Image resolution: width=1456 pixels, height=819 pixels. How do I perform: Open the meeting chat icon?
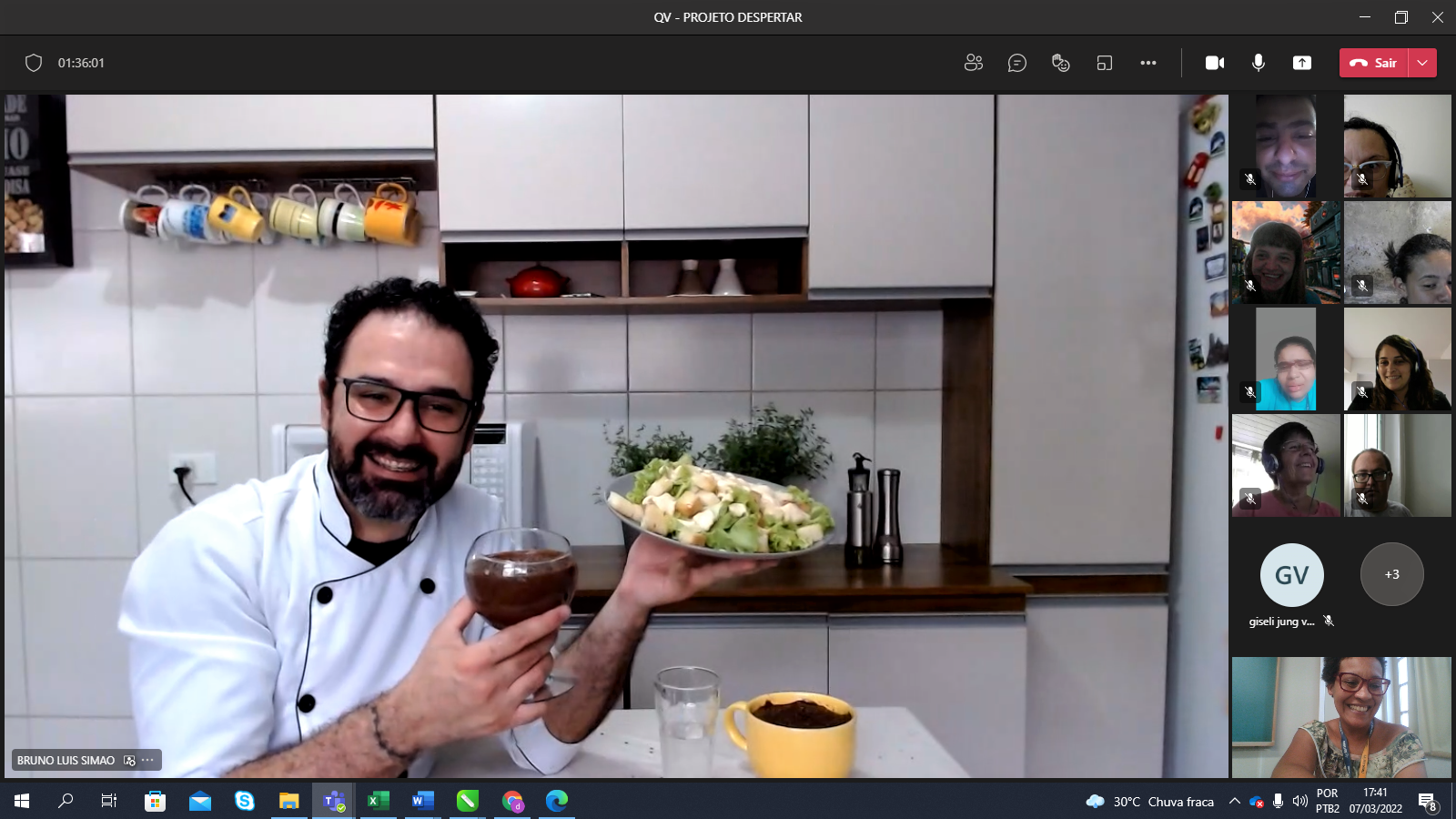1016,63
